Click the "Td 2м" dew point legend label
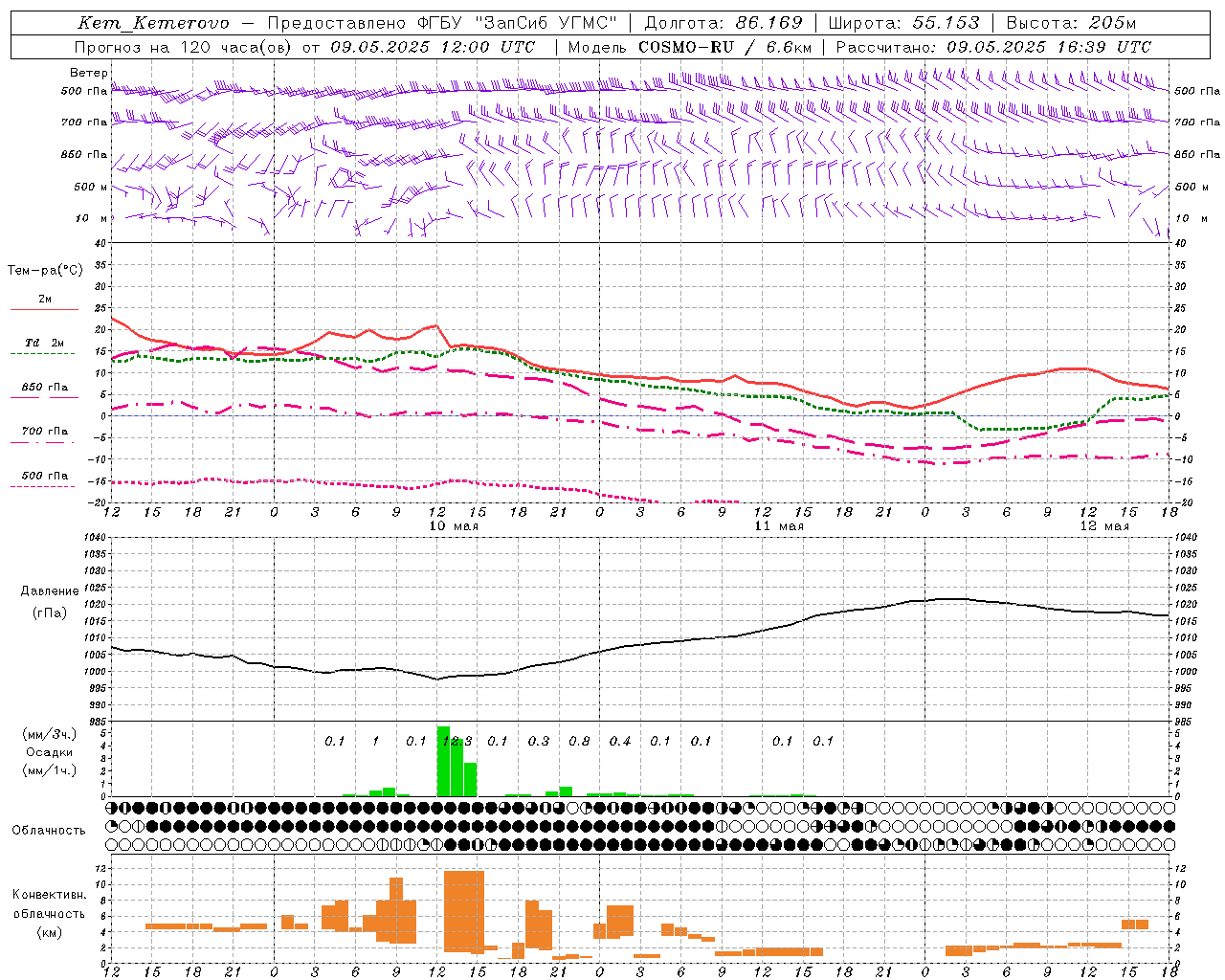The image size is (1225, 980). [x=45, y=343]
